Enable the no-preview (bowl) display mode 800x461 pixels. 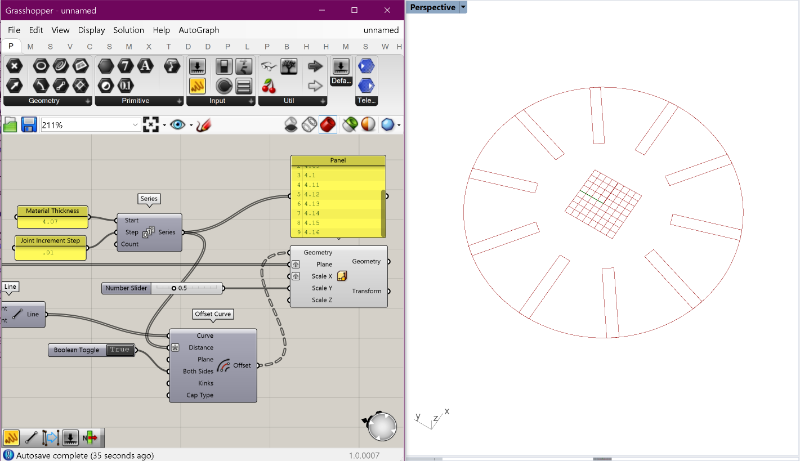coord(291,124)
